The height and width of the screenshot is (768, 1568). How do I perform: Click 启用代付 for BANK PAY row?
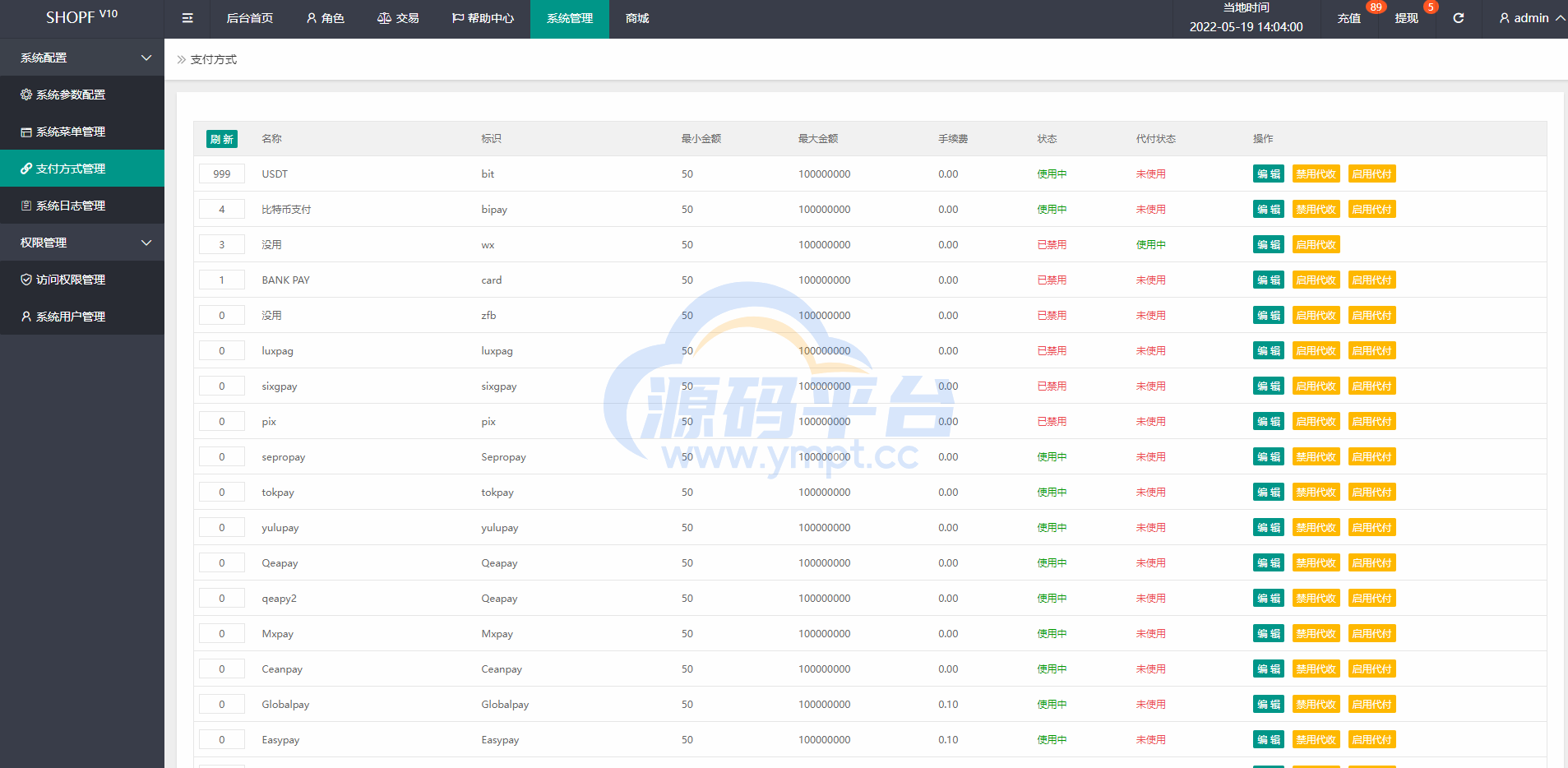point(1372,280)
